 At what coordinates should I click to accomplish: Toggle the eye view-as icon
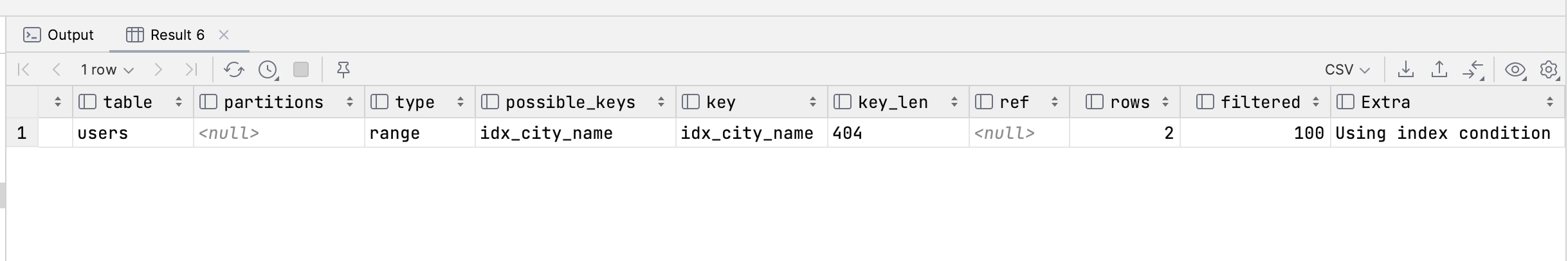click(1515, 69)
